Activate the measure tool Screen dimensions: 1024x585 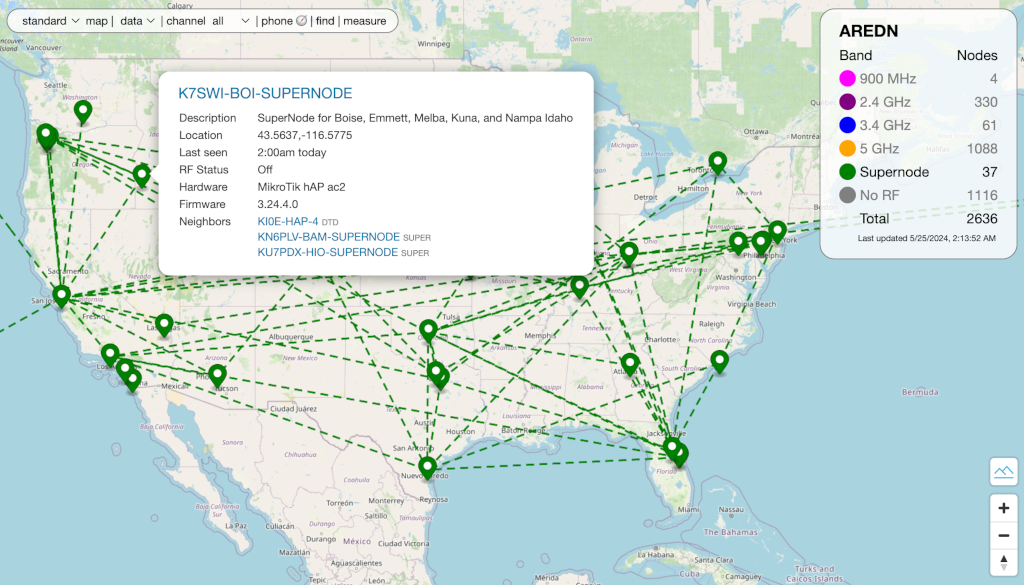point(364,21)
